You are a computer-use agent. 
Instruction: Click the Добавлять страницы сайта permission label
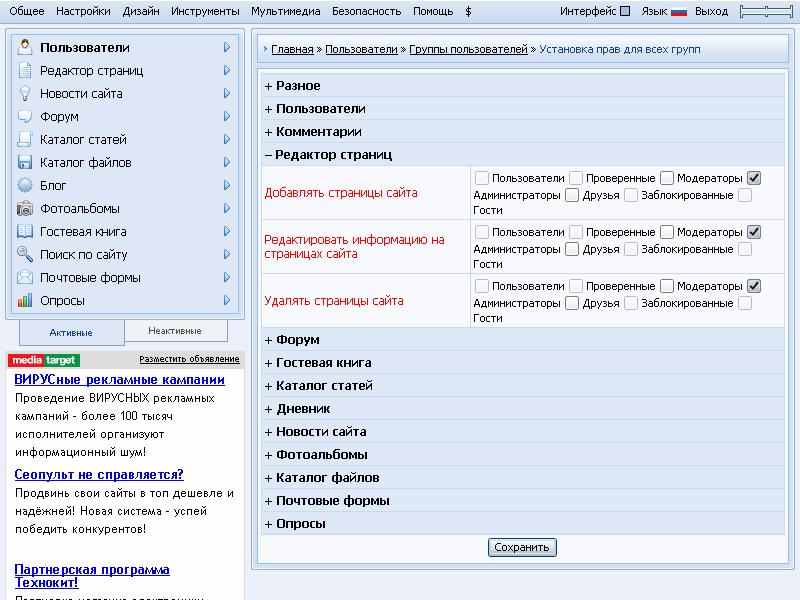pyautogui.click(x=341, y=193)
